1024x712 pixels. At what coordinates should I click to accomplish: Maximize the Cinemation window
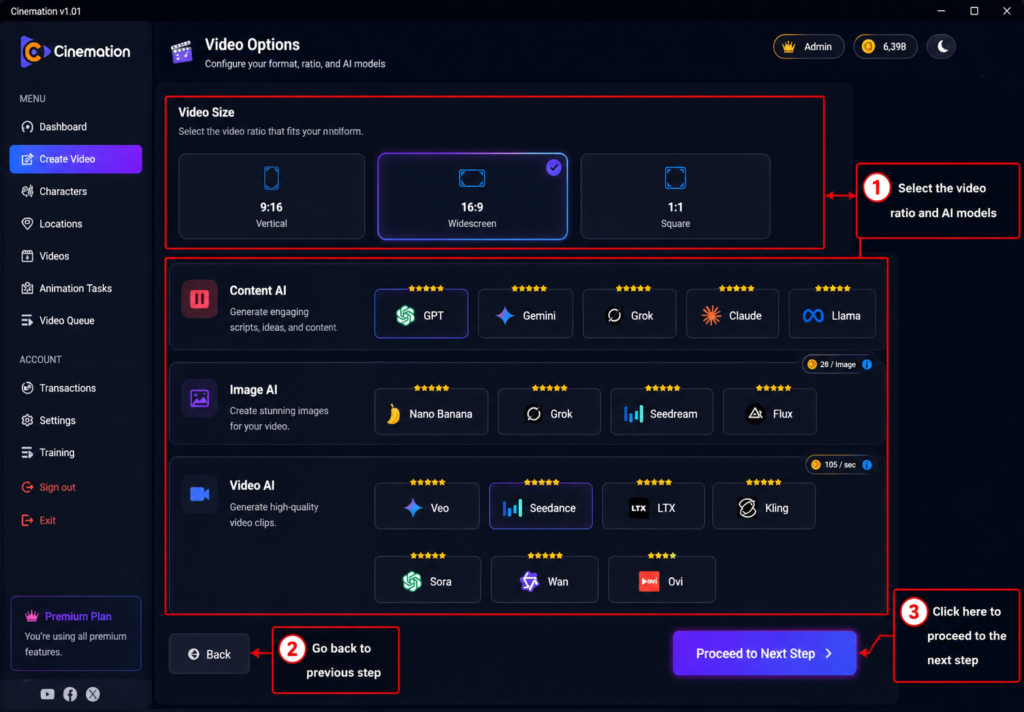[974, 11]
